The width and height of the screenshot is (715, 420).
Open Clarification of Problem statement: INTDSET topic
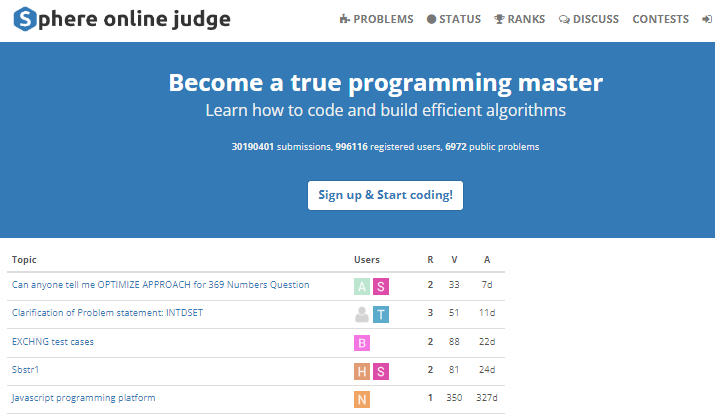point(107,313)
